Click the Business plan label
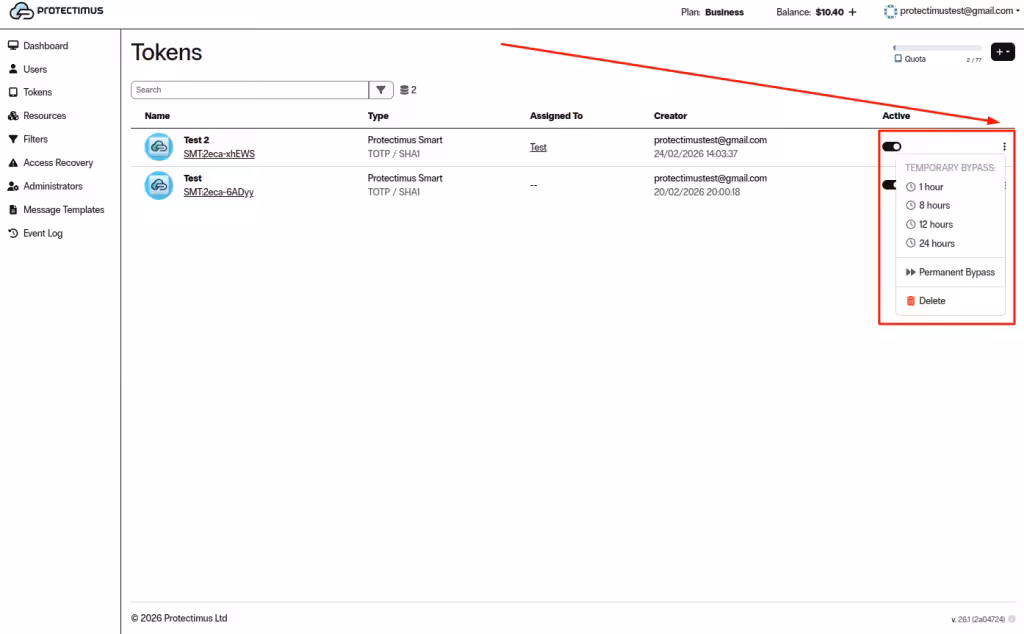 pos(724,12)
